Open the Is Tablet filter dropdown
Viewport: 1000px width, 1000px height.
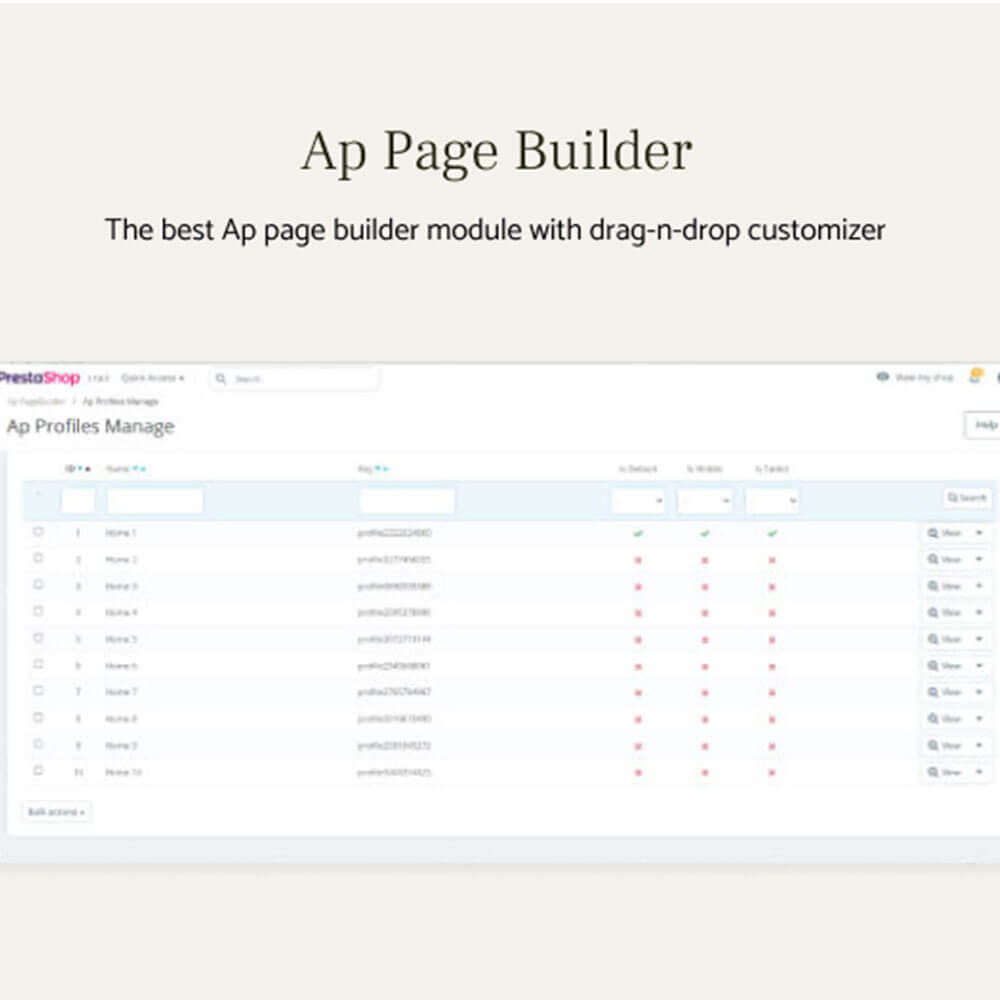772,501
